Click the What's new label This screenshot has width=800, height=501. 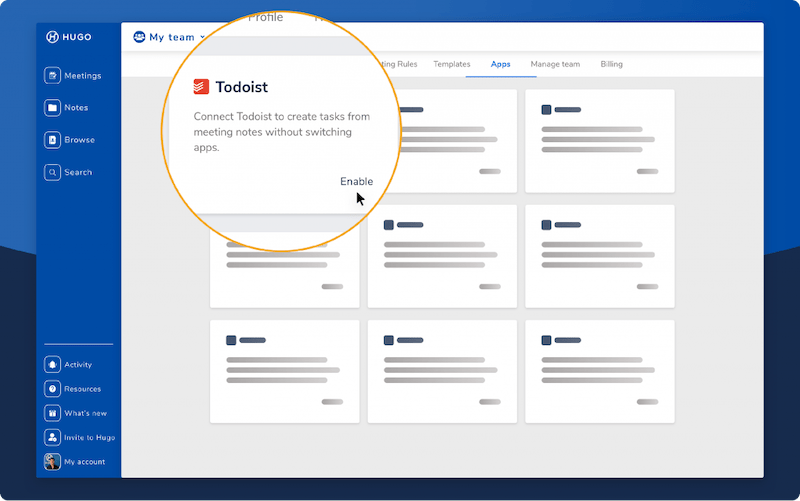tap(86, 413)
